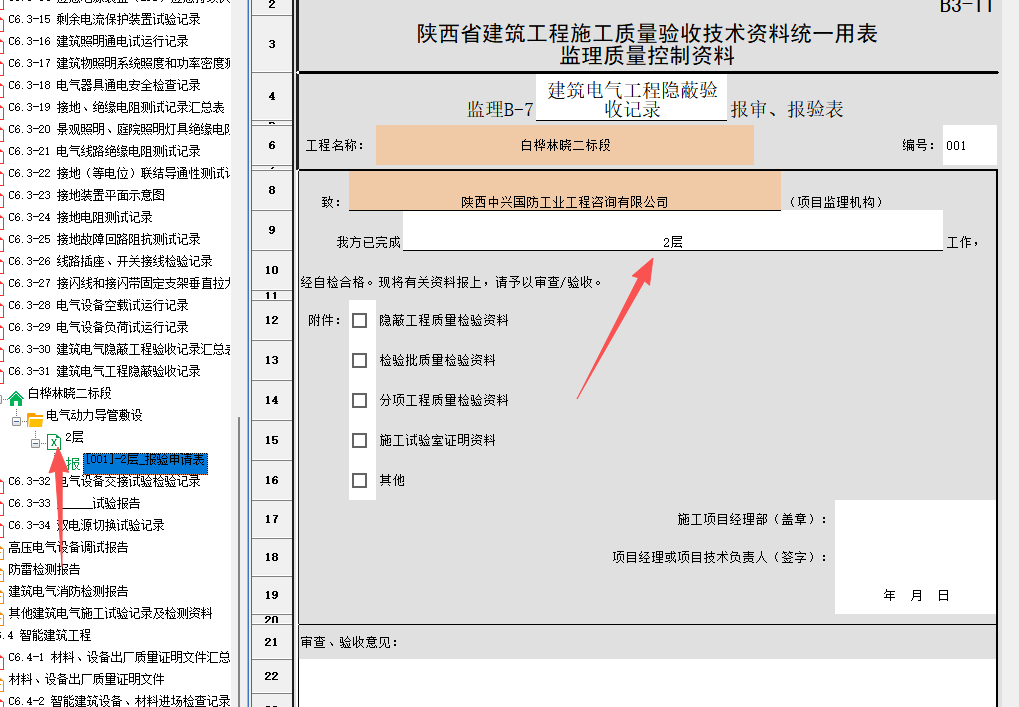
Task: Click the 陕西中兴国防工业工程咨询有限公司 recipient field
Action: (565, 201)
